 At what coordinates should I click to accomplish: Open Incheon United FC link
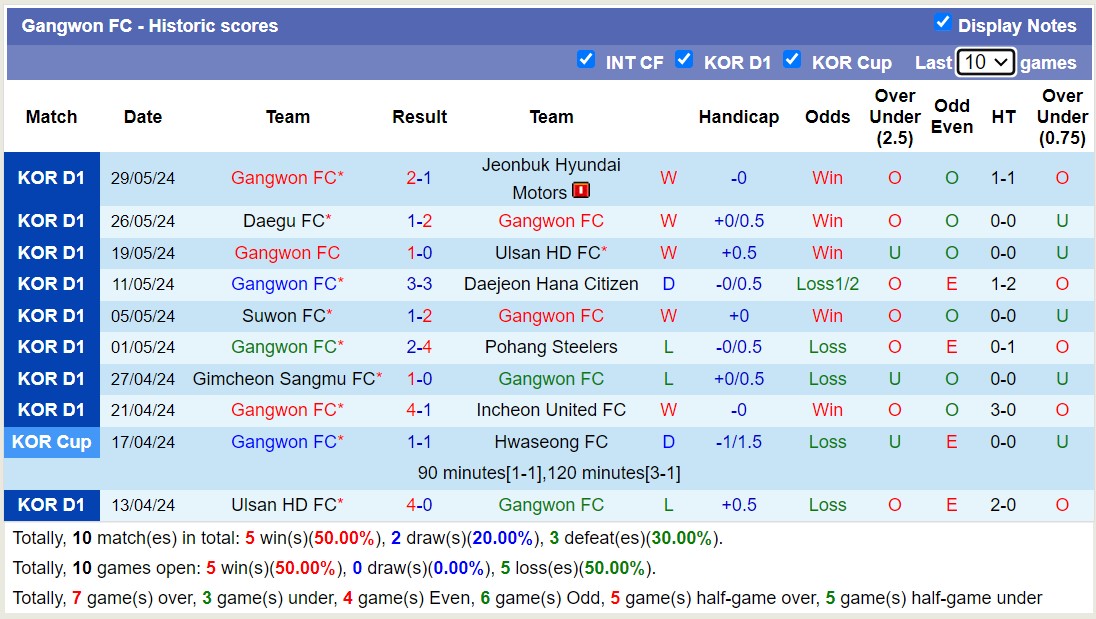(551, 410)
